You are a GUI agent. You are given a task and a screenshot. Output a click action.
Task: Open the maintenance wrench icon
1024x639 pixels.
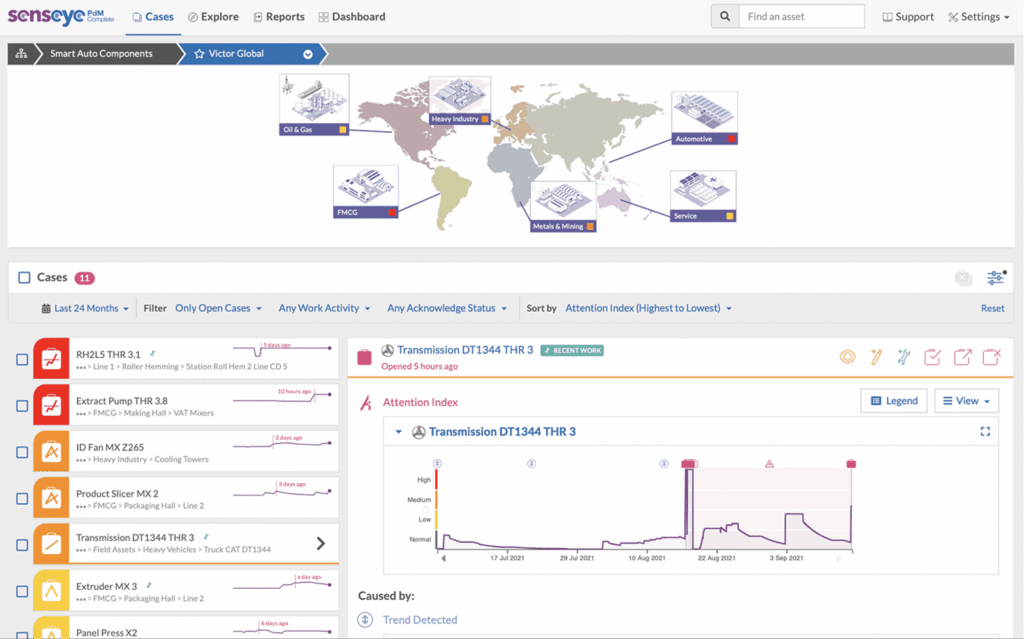903,356
